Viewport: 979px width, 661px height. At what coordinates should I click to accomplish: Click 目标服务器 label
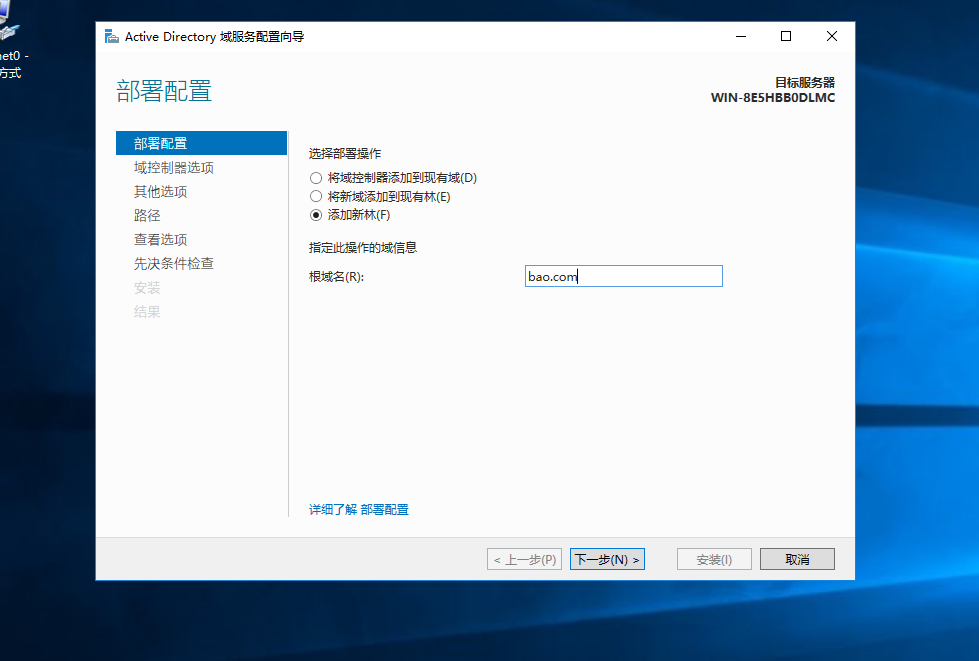805,82
